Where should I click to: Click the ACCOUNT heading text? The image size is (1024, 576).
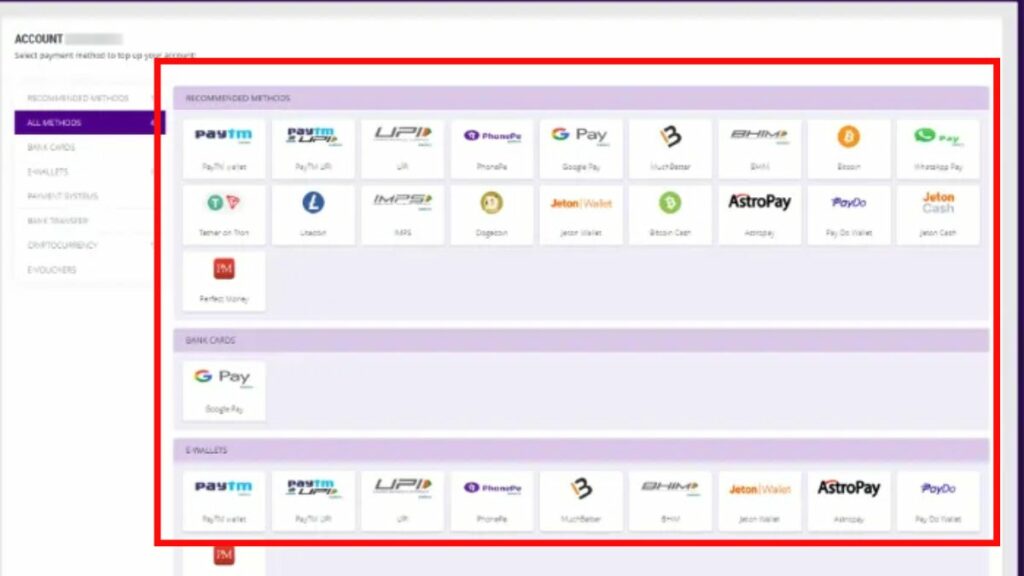point(39,39)
